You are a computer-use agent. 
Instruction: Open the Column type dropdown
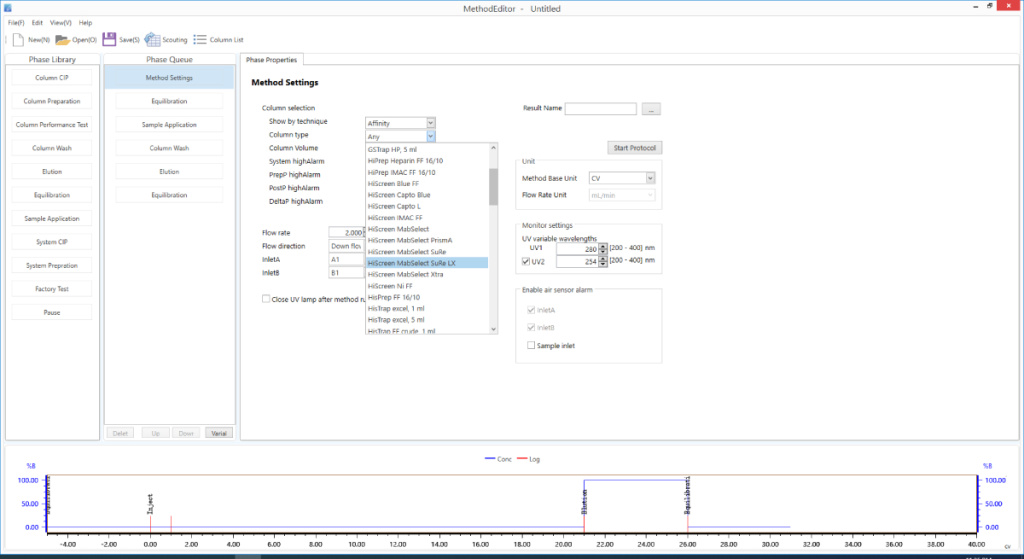click(x=430, y=136)
